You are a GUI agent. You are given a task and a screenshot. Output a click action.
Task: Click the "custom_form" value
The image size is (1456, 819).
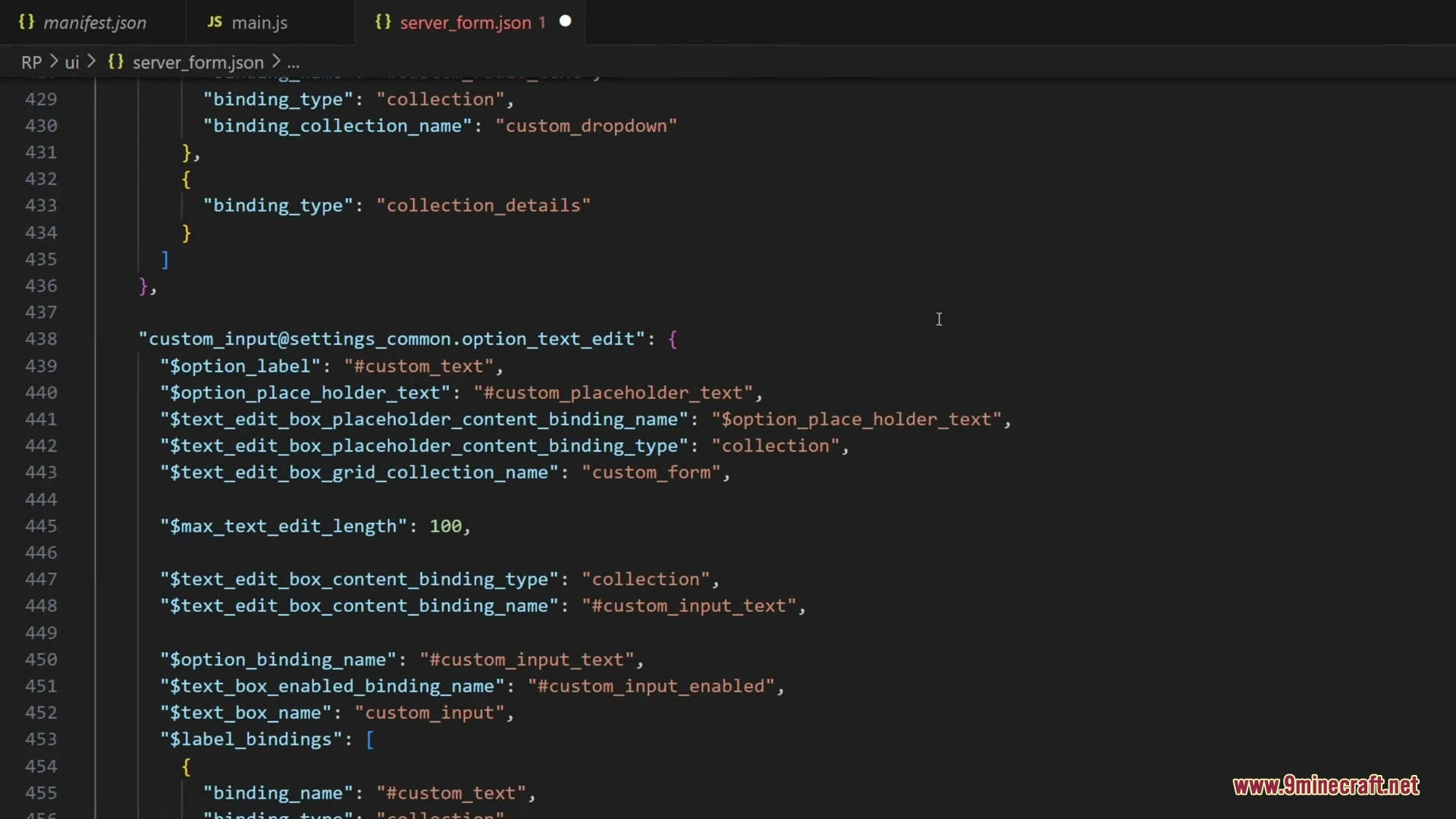coord(651,472)
